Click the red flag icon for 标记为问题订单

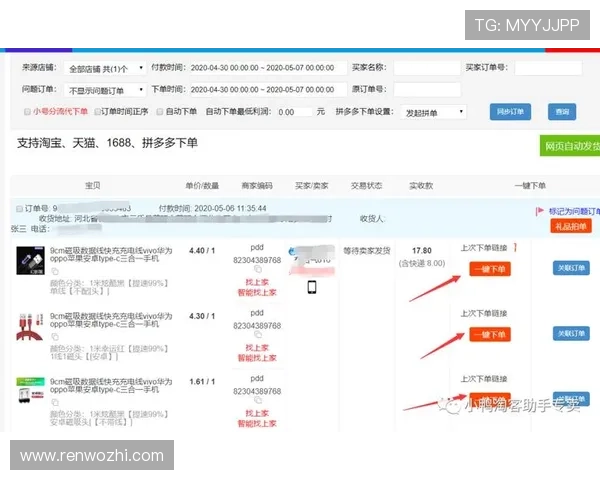click(540, 211)
